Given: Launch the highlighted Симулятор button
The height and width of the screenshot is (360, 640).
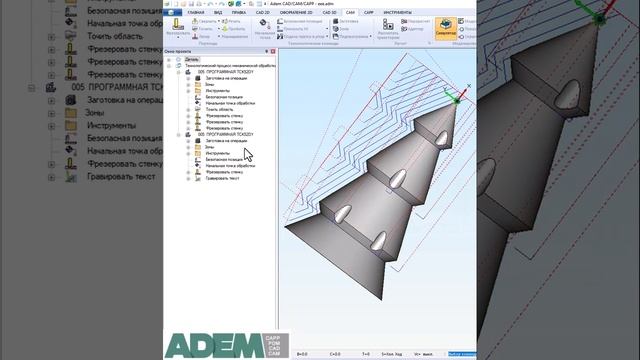Looking at the screenshot, I should [445, 29].
